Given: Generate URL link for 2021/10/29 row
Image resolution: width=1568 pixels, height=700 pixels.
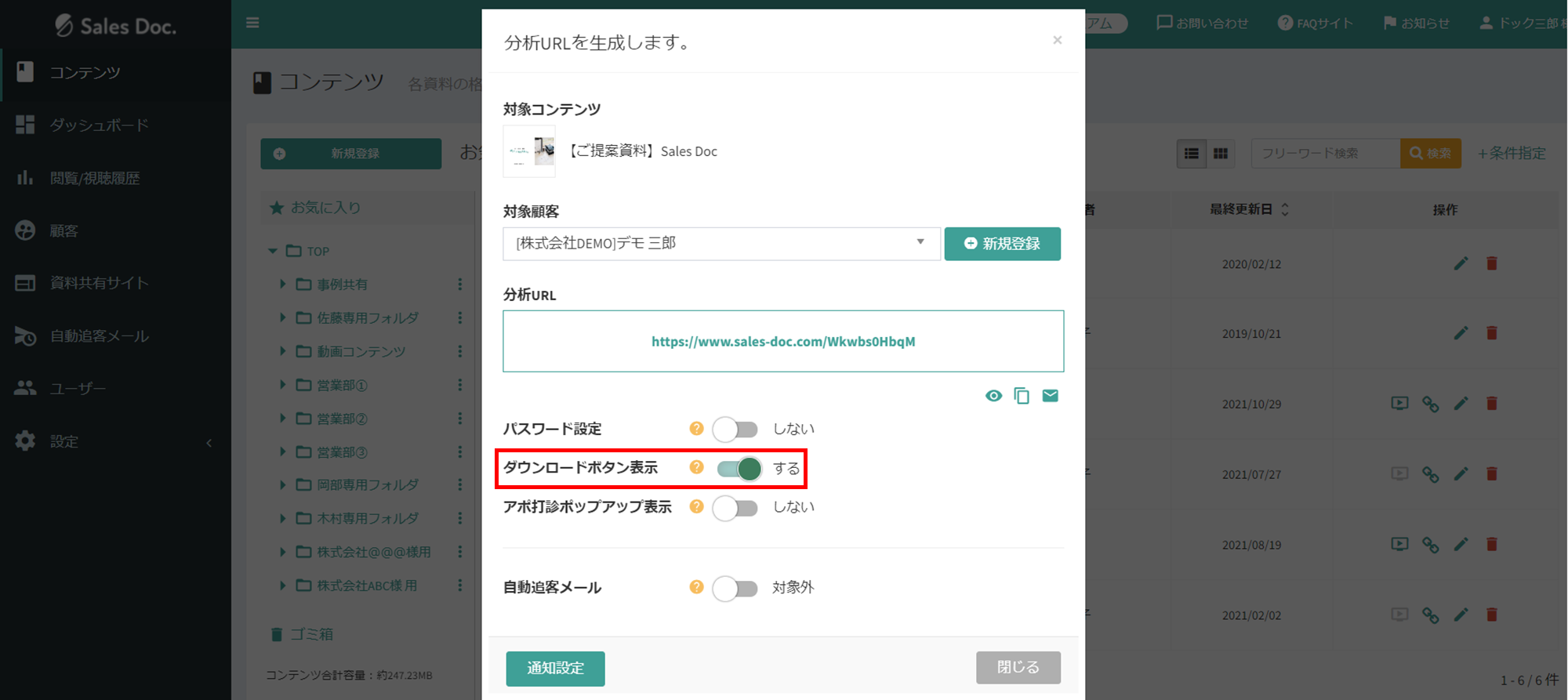Looking at the screenshot, I should [1431, 404].
